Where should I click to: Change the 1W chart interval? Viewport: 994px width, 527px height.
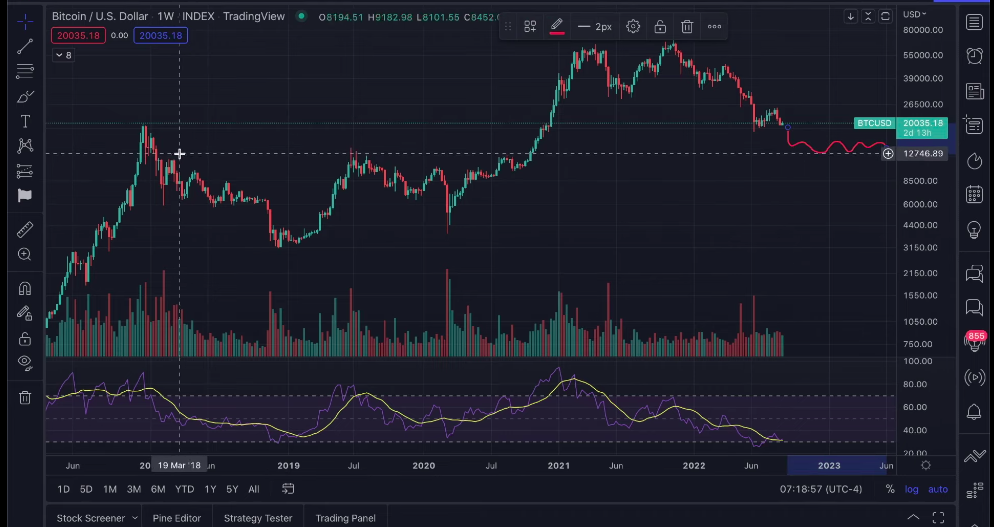click(165, 16)
